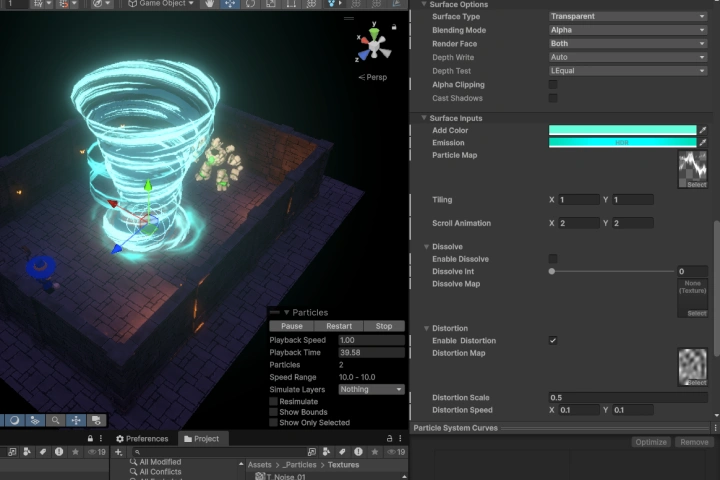Click the Playback Speed field
720x480 pixels.
point(371,340)
